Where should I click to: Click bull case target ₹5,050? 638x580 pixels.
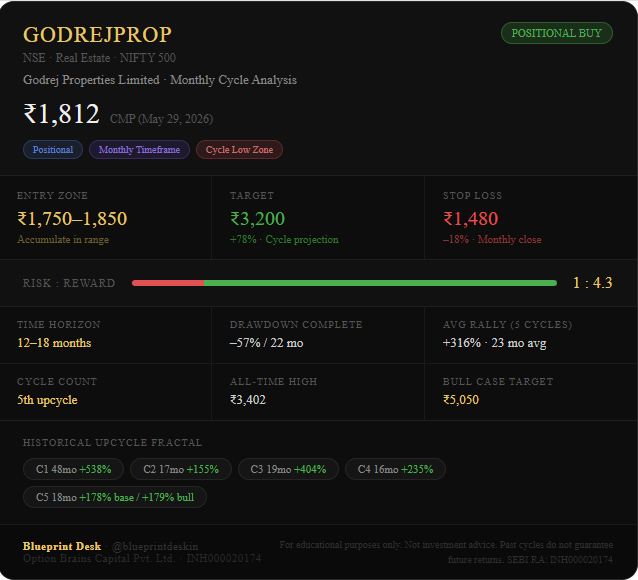461,400
